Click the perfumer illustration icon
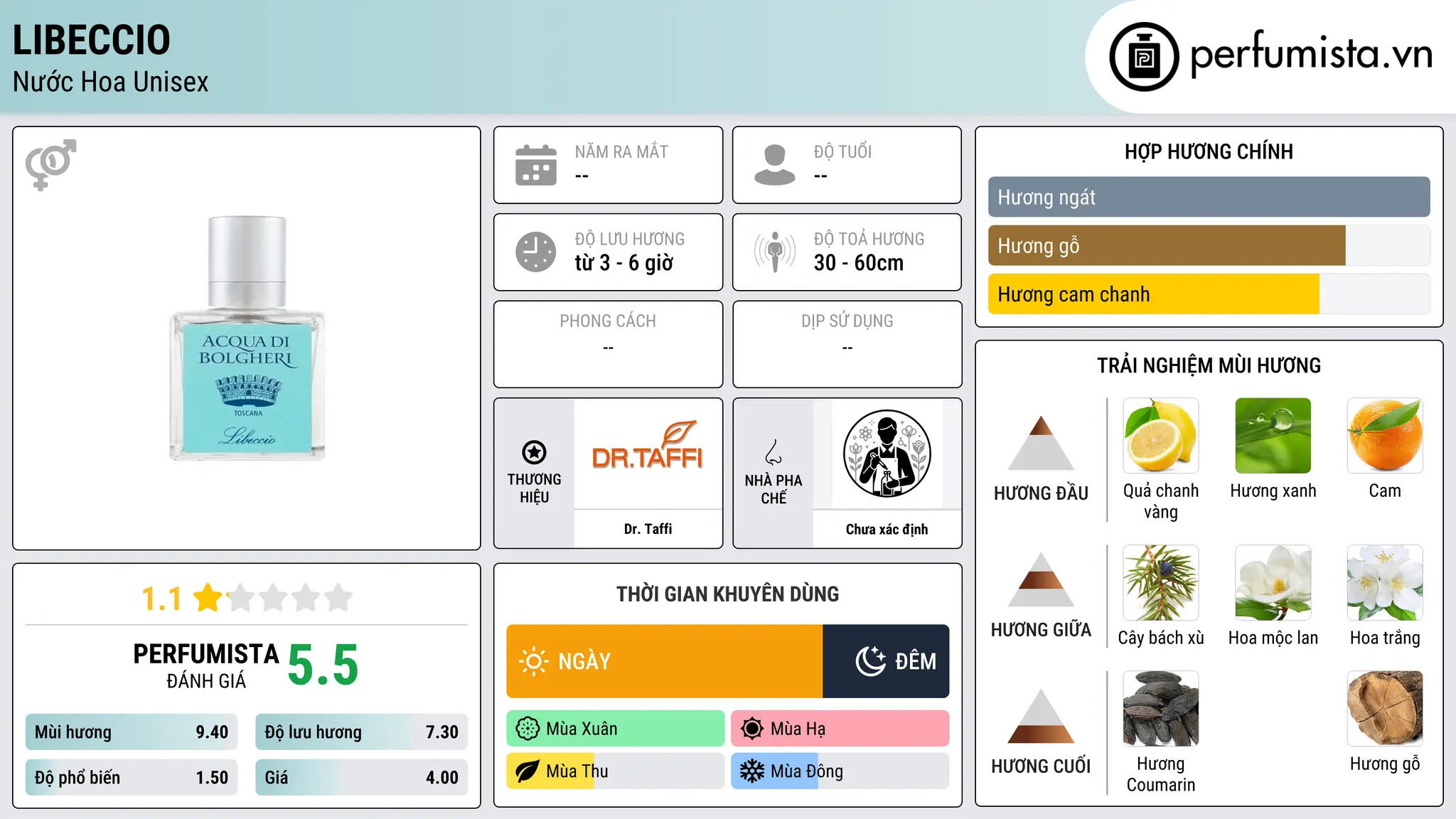This screenshot has height=819, width=1456. pyautogui.click(x=887, y=454)
